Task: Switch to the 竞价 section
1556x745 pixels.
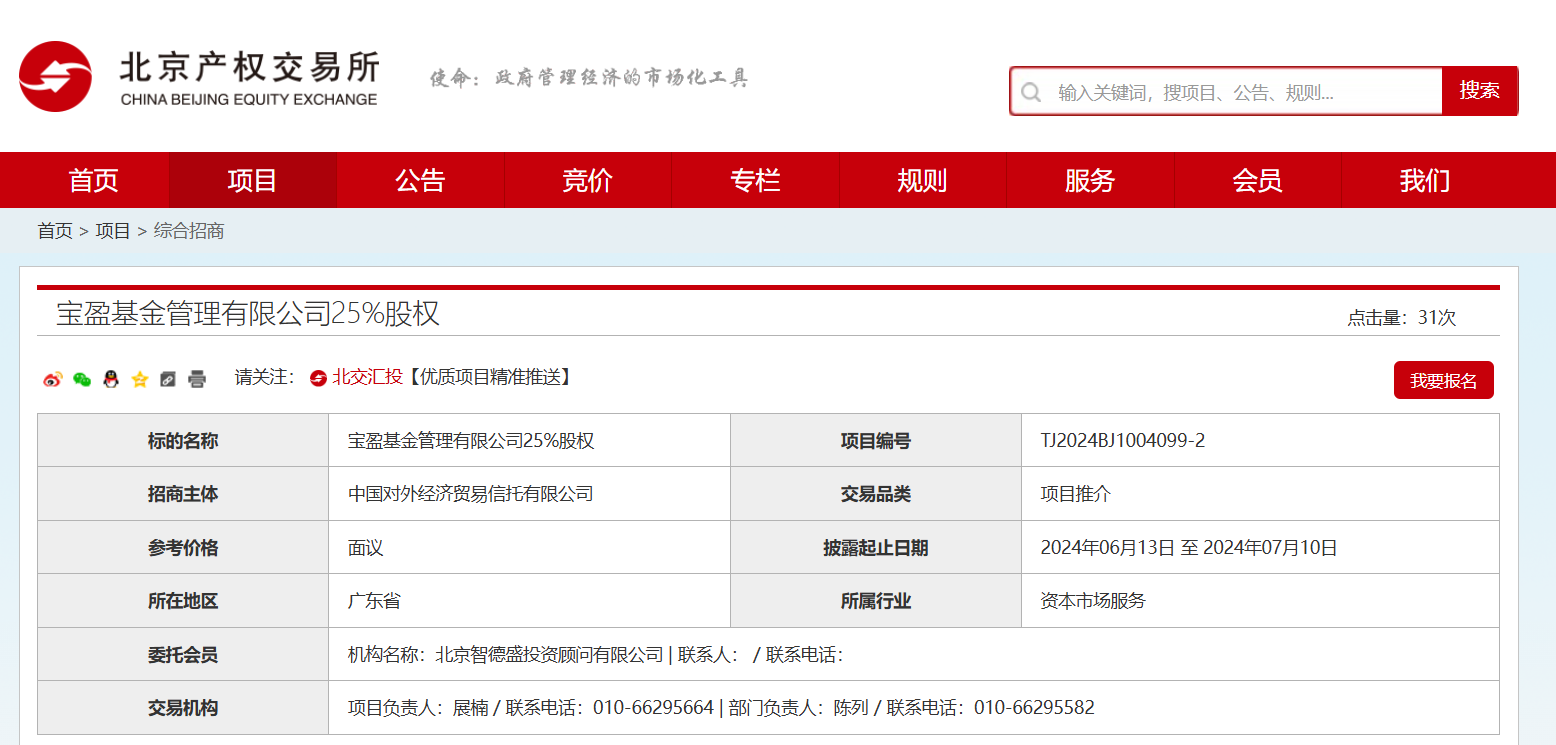Action: 588,180
